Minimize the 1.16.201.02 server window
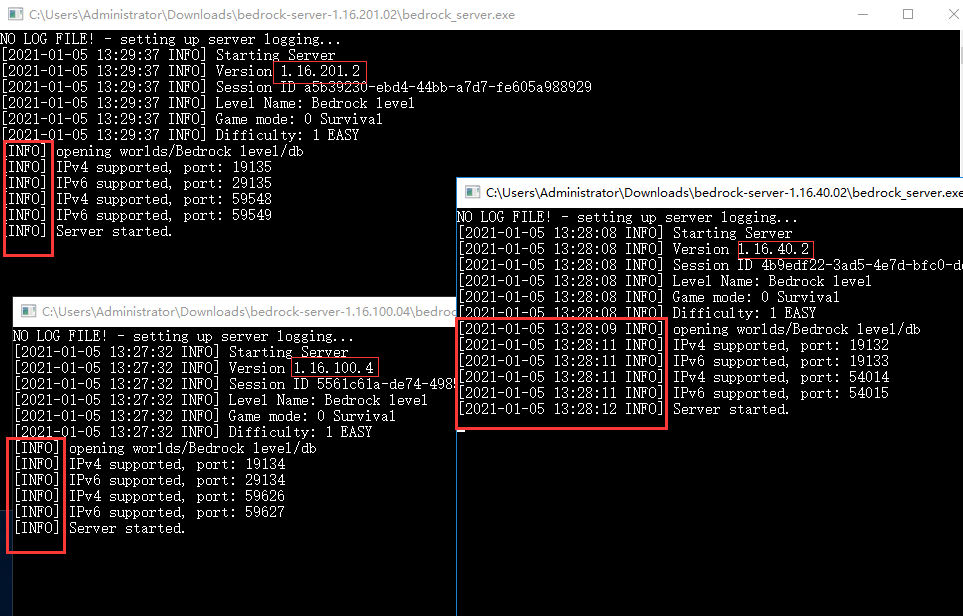The image size is (963, 616). (863, 14)
